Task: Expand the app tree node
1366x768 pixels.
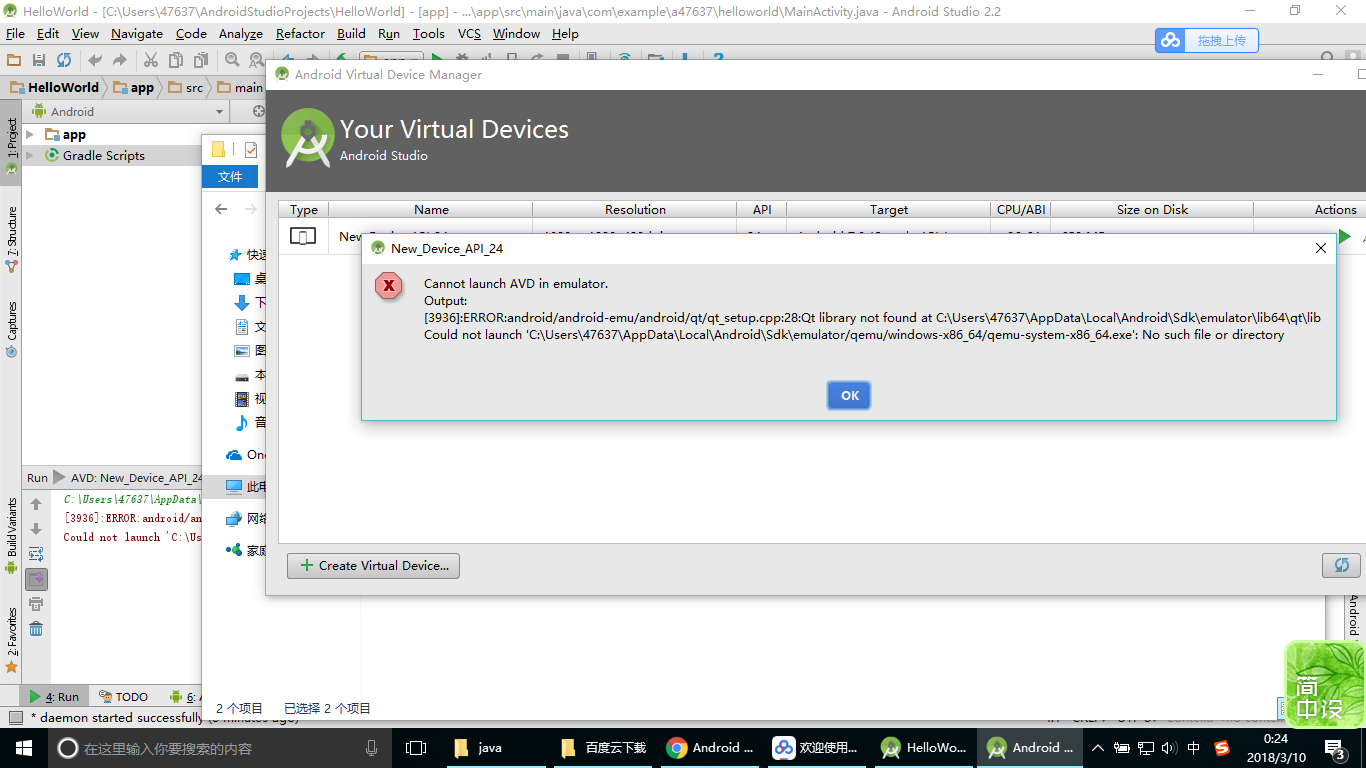Action: [30, 134]
